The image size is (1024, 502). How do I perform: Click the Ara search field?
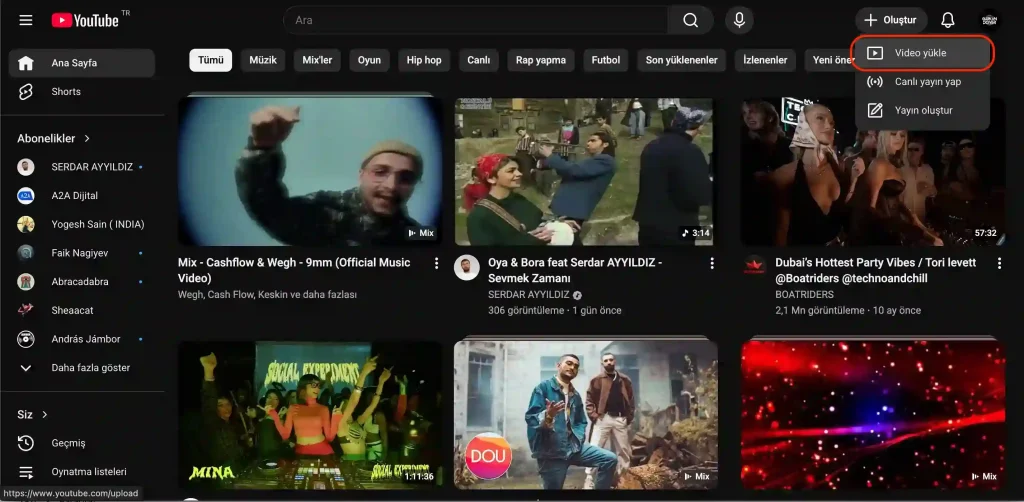[475, 20]
